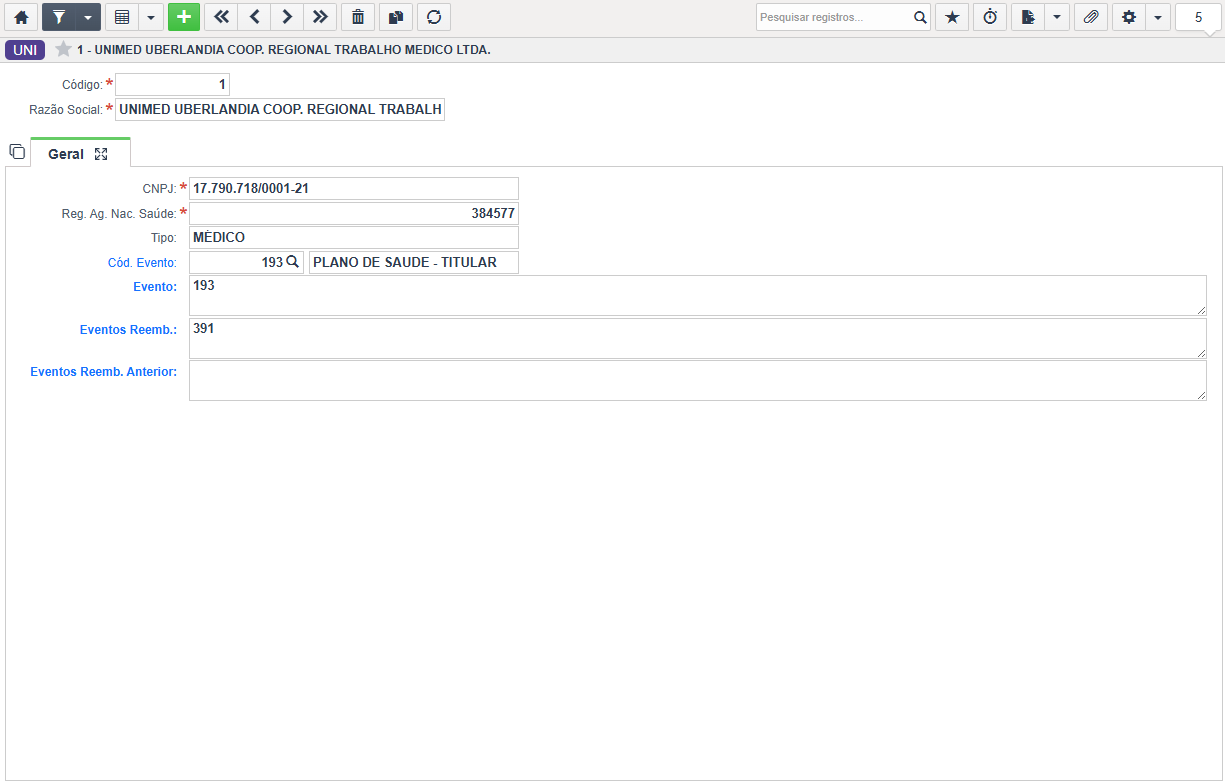
Task: Expand the filter options dropdown arrow
Action: (x=88, y=17)
